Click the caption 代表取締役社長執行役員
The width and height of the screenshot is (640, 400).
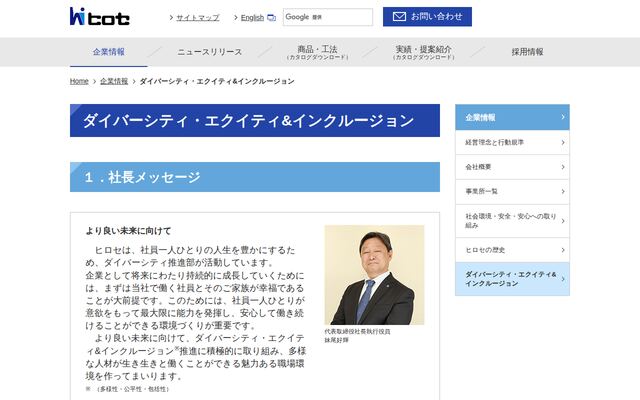pos(357,331)
